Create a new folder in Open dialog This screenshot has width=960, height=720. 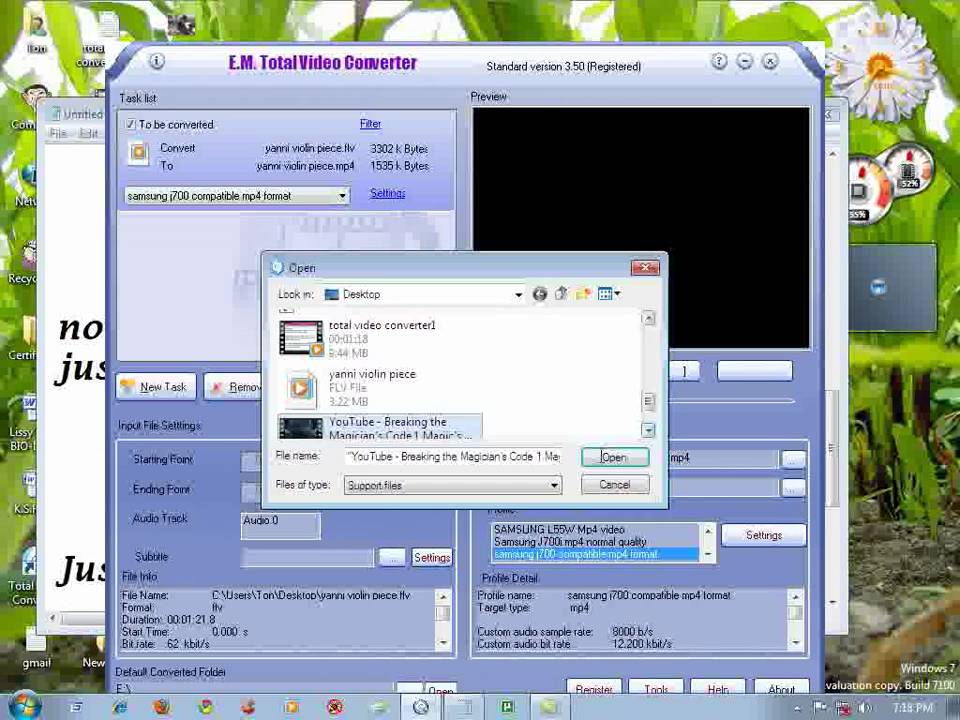(x=583, y=294)
